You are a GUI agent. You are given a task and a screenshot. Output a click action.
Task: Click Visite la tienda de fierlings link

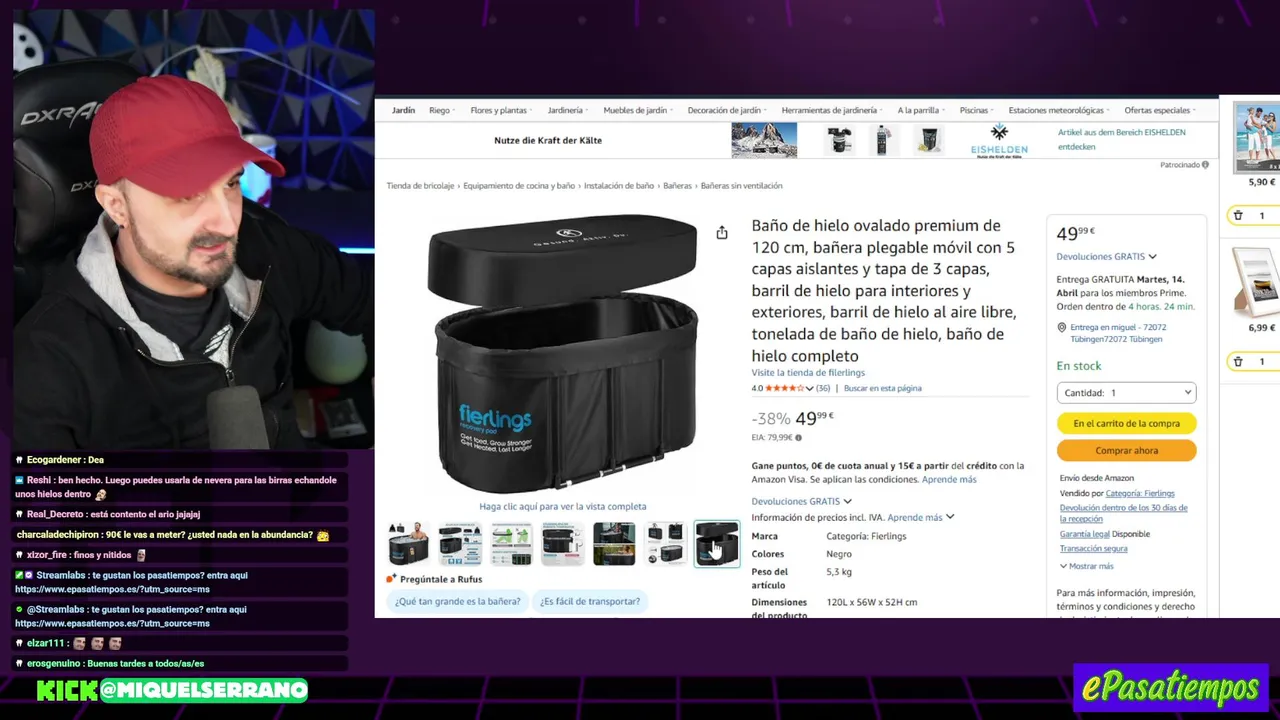tap(808, 373)
